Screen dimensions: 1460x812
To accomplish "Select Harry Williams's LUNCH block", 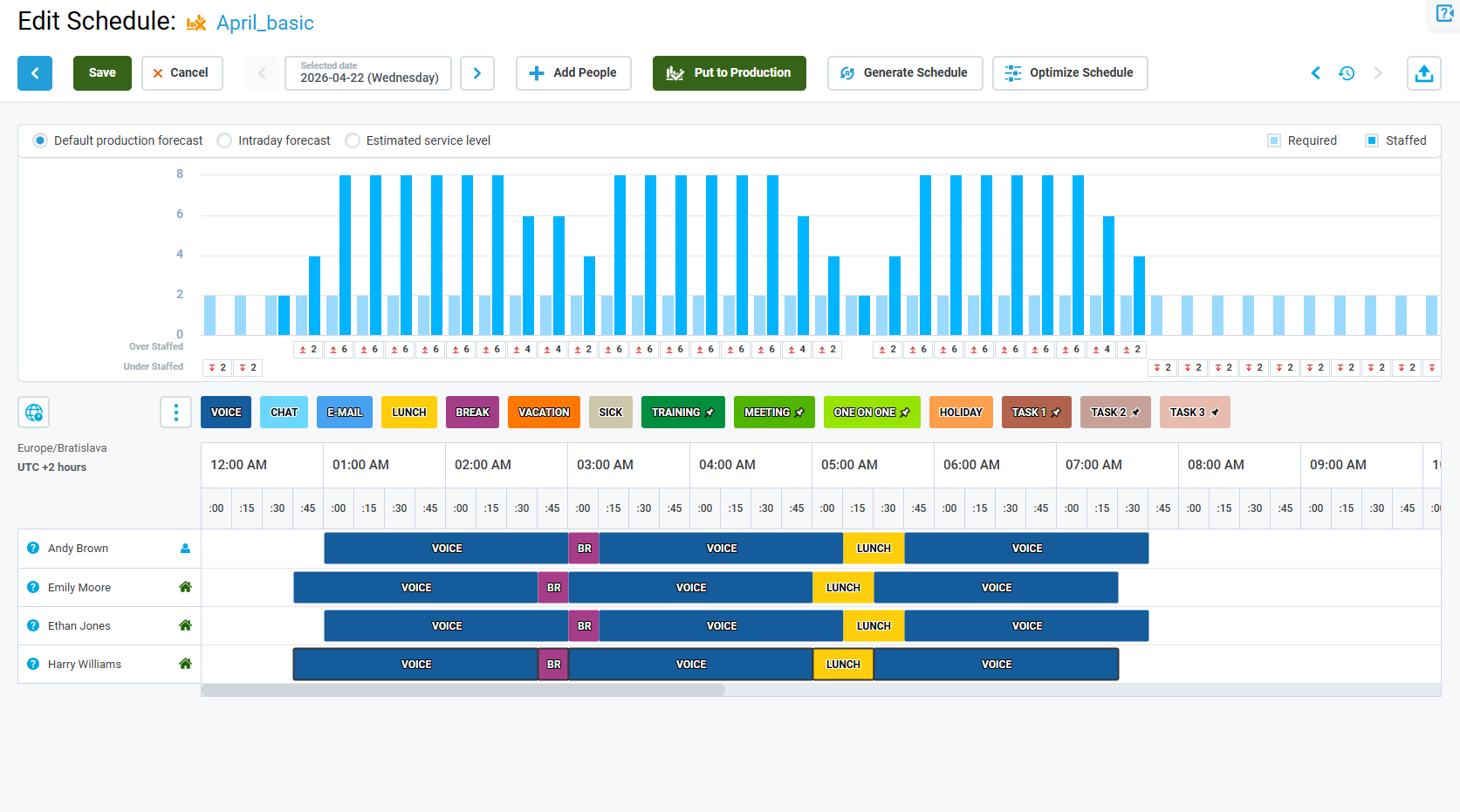I will click(843, 665).
